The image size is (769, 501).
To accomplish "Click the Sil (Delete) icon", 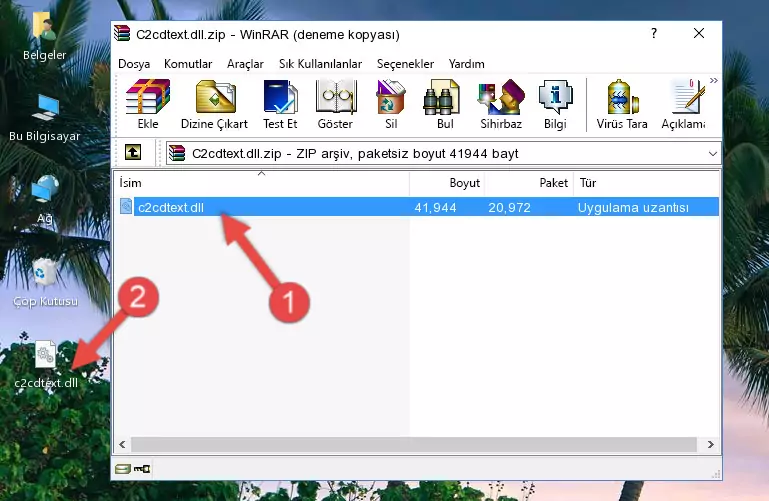I will click(x=391, y=104).
